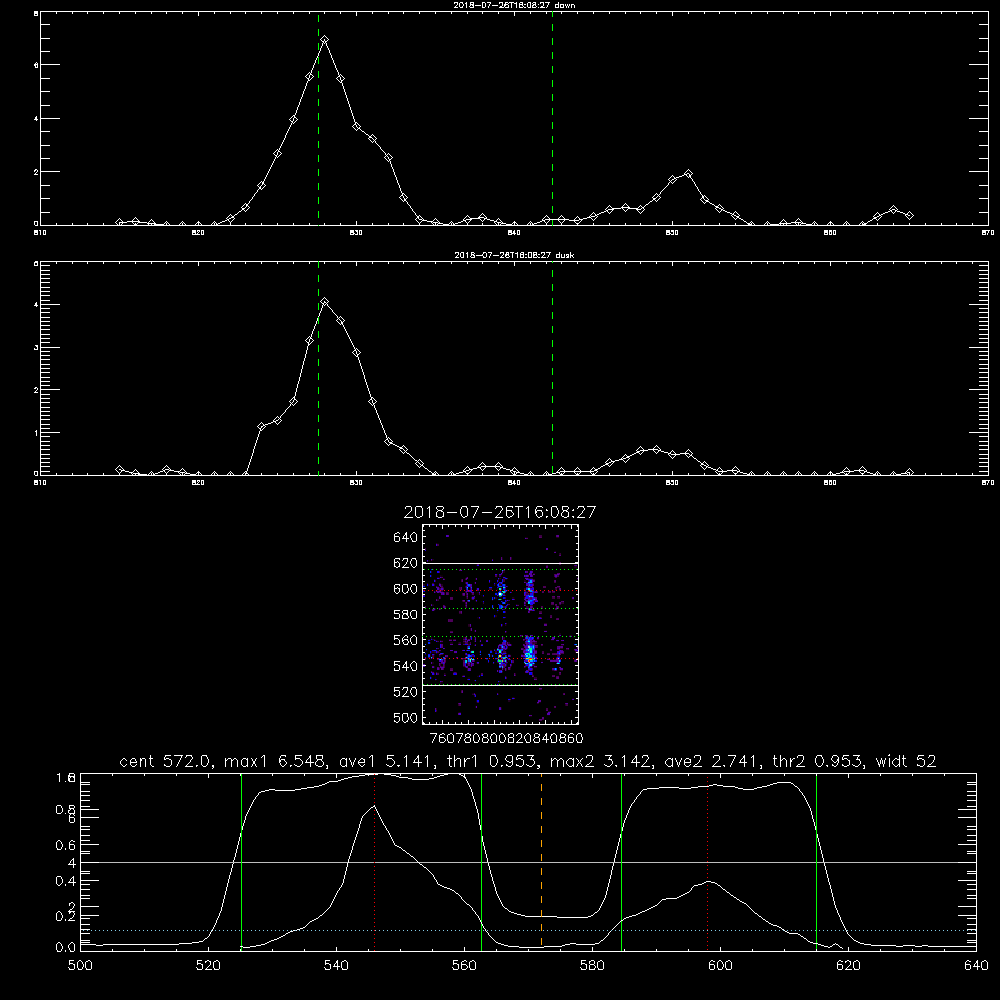Click the green dashed line near 842 in dawn plot
The image size is (1000, 1000).
(552, 119)
